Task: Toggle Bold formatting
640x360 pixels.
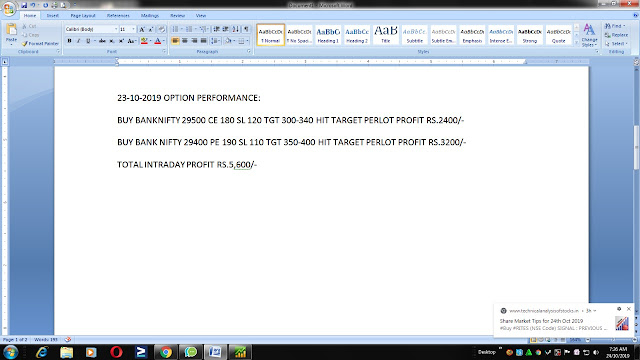Action: [69, 41]
